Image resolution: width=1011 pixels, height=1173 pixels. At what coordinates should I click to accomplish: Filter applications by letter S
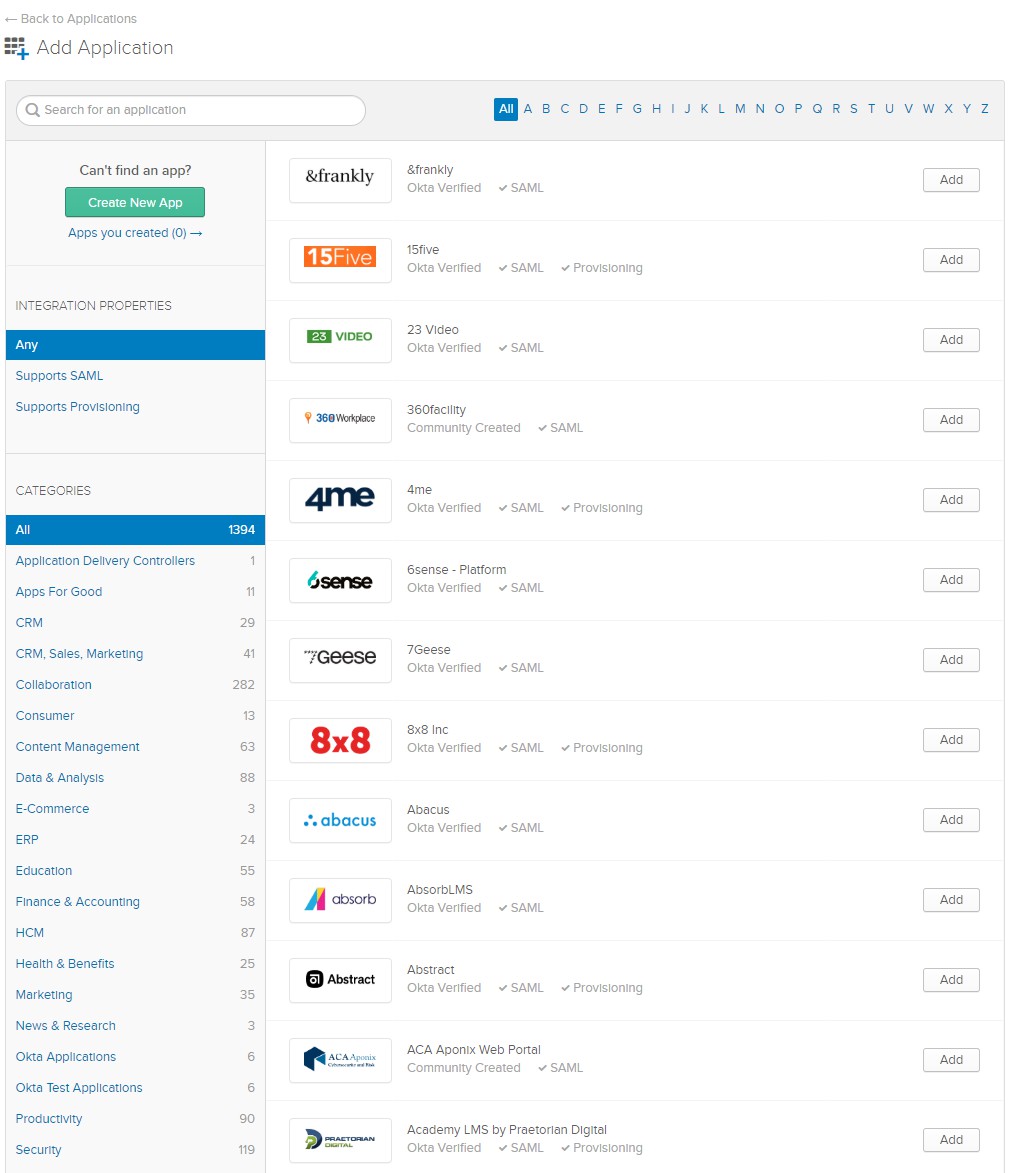tap(854, 109)
